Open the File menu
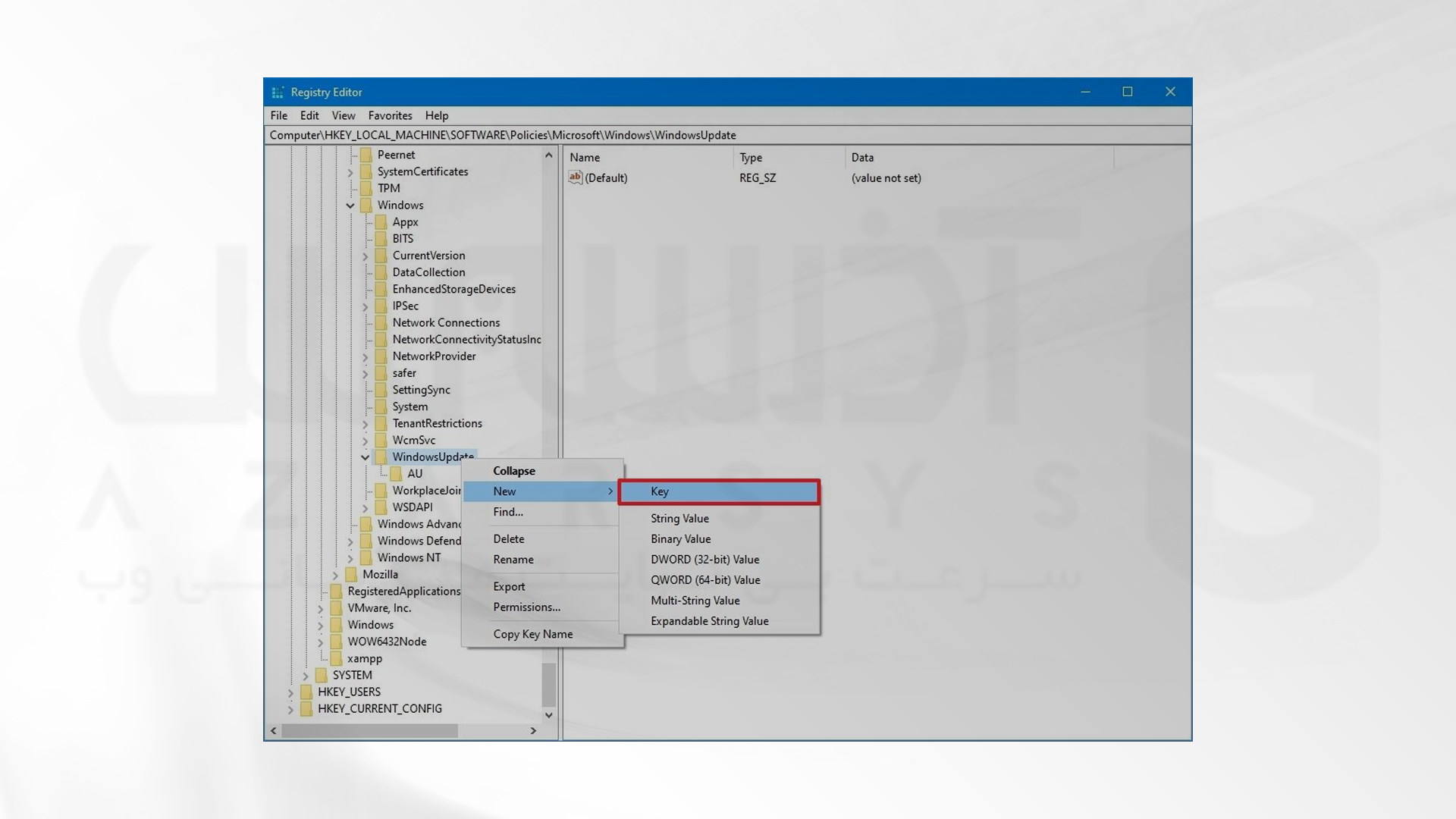 point(279,115)
